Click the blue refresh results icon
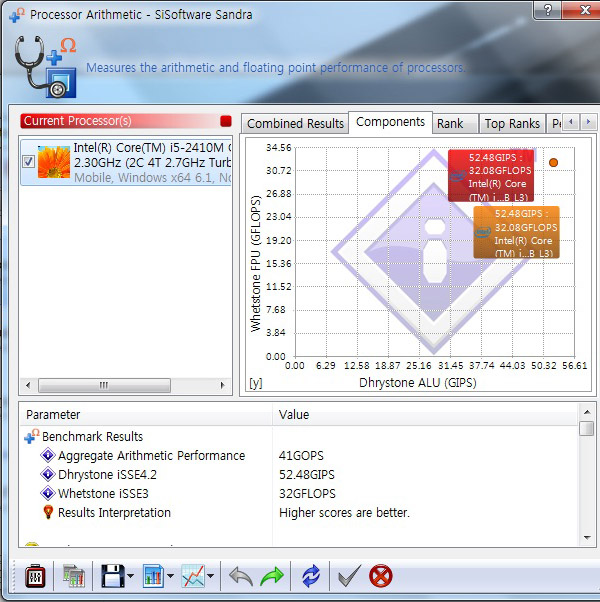Screen dimensions: 600x602 311,576
